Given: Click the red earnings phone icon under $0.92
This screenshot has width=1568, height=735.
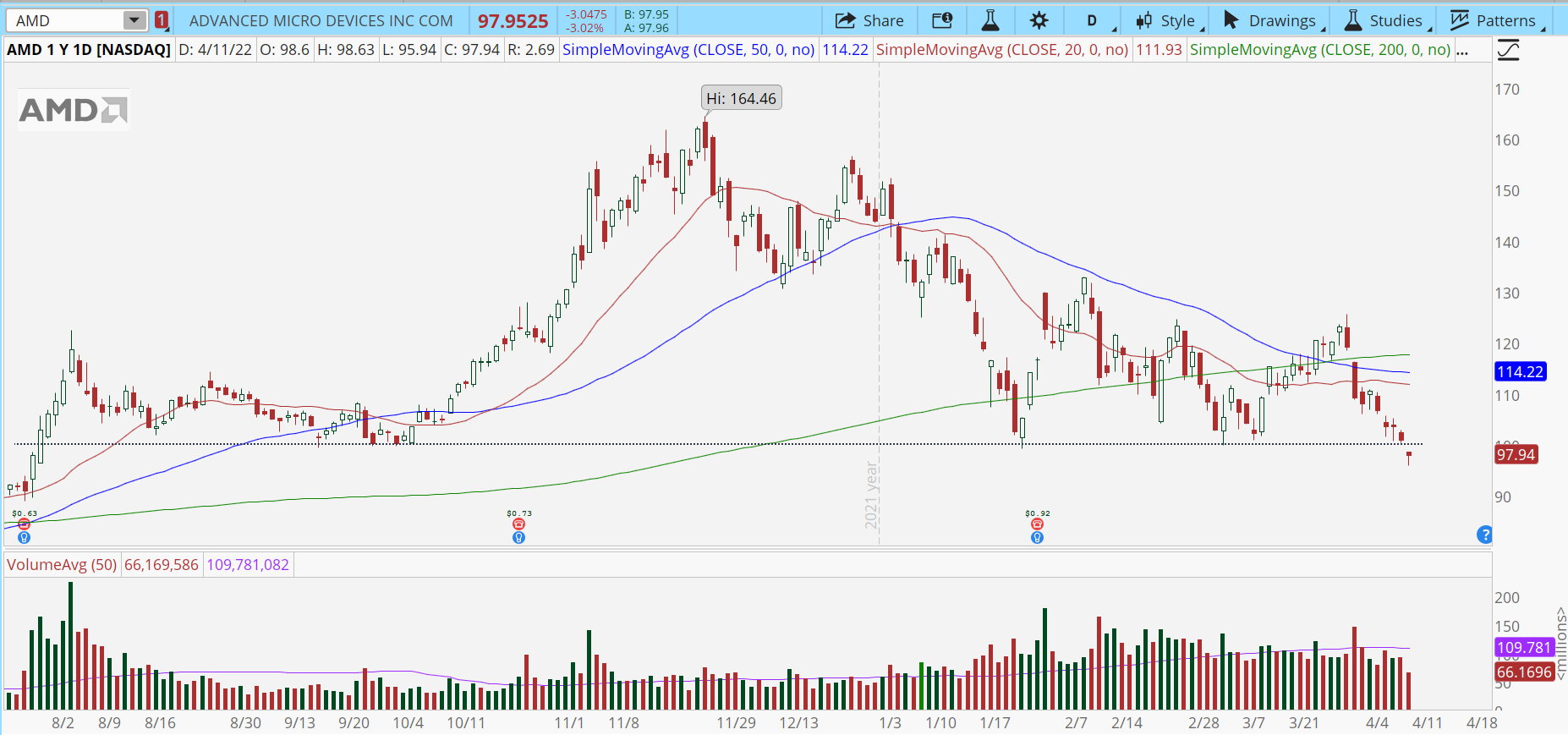Looking at the screenshot, I should [1037, 524].
